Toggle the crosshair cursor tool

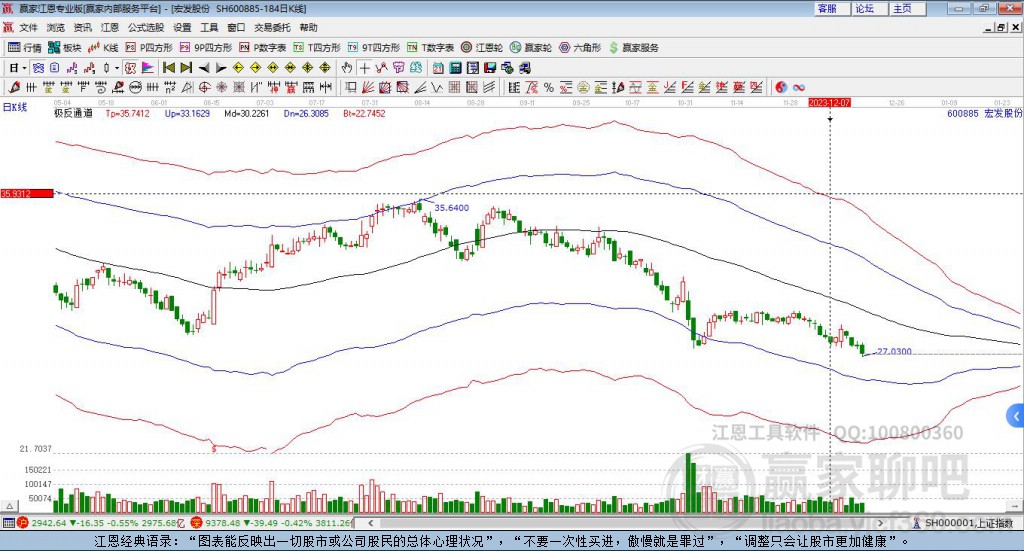(x=364, y=68)
